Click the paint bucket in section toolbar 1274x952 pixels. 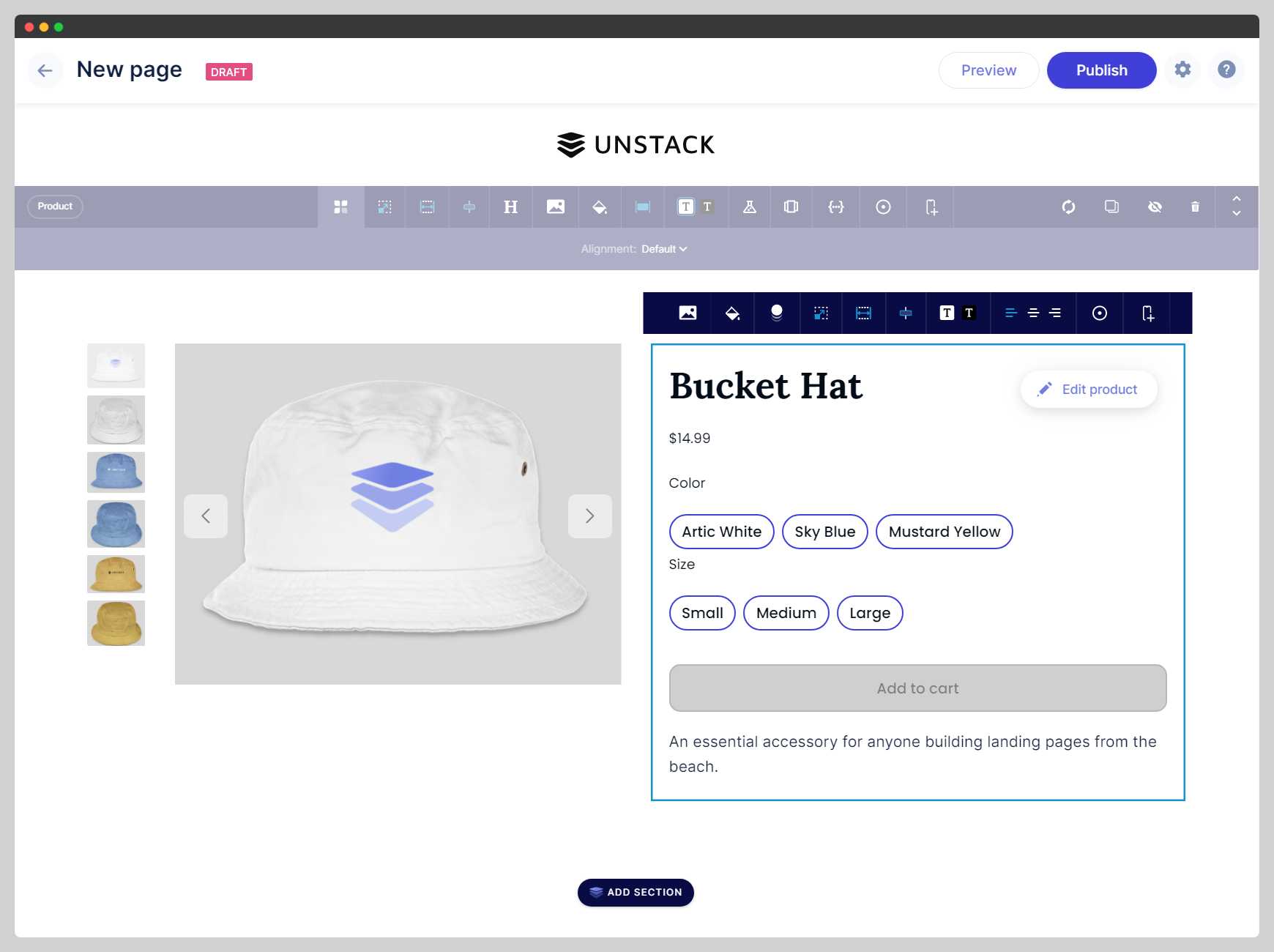click(599, 207)
